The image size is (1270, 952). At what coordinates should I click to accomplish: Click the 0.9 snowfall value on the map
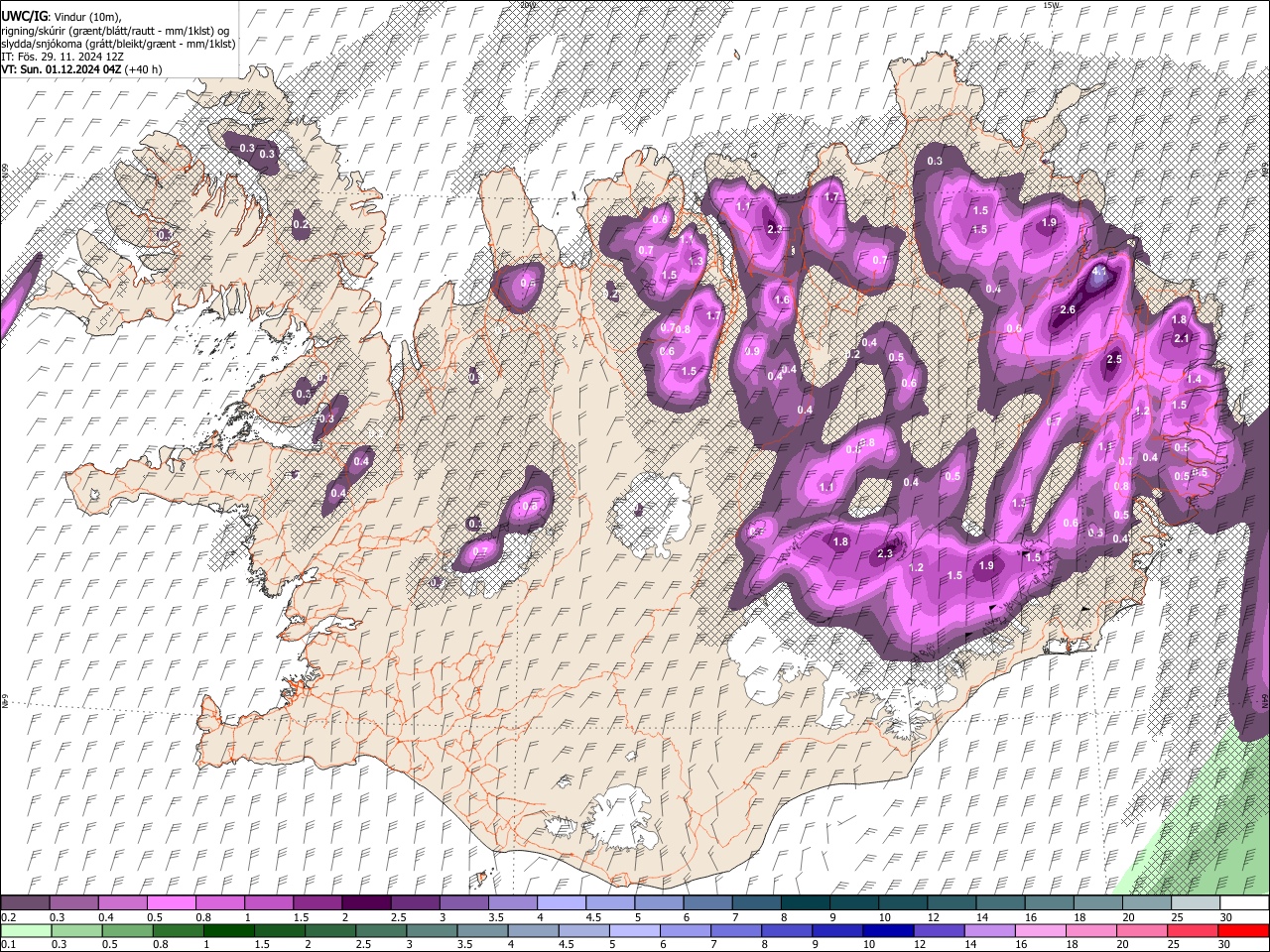pyautogui.click(x=752, y=351)
